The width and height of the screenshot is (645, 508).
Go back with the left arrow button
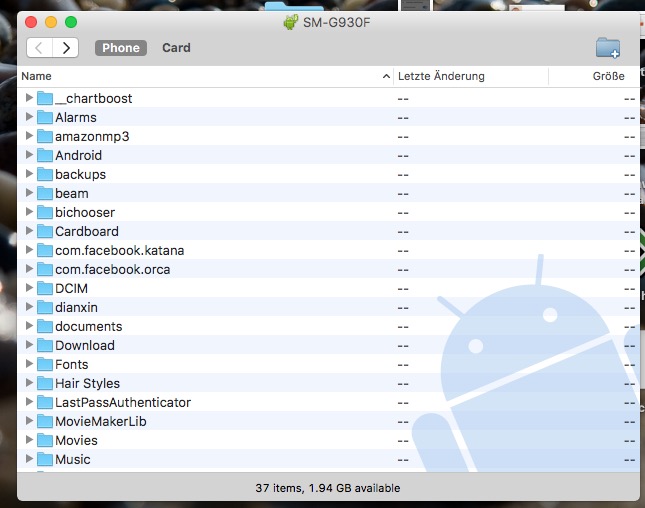(x=39, y=47)
